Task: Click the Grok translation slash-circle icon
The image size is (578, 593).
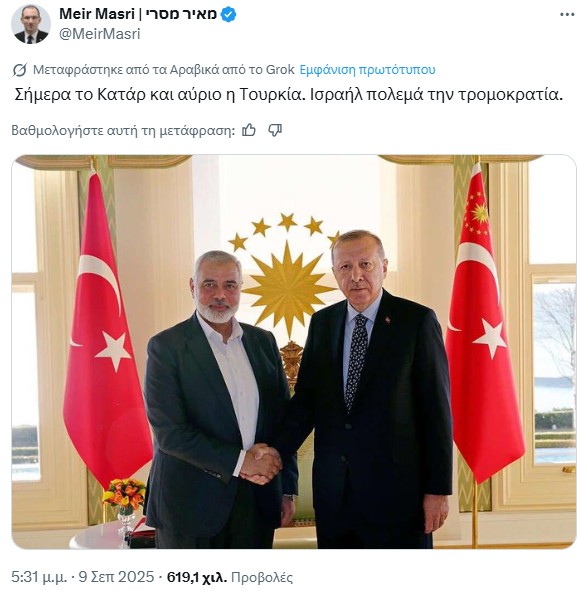Action: (x=20, y=70)
